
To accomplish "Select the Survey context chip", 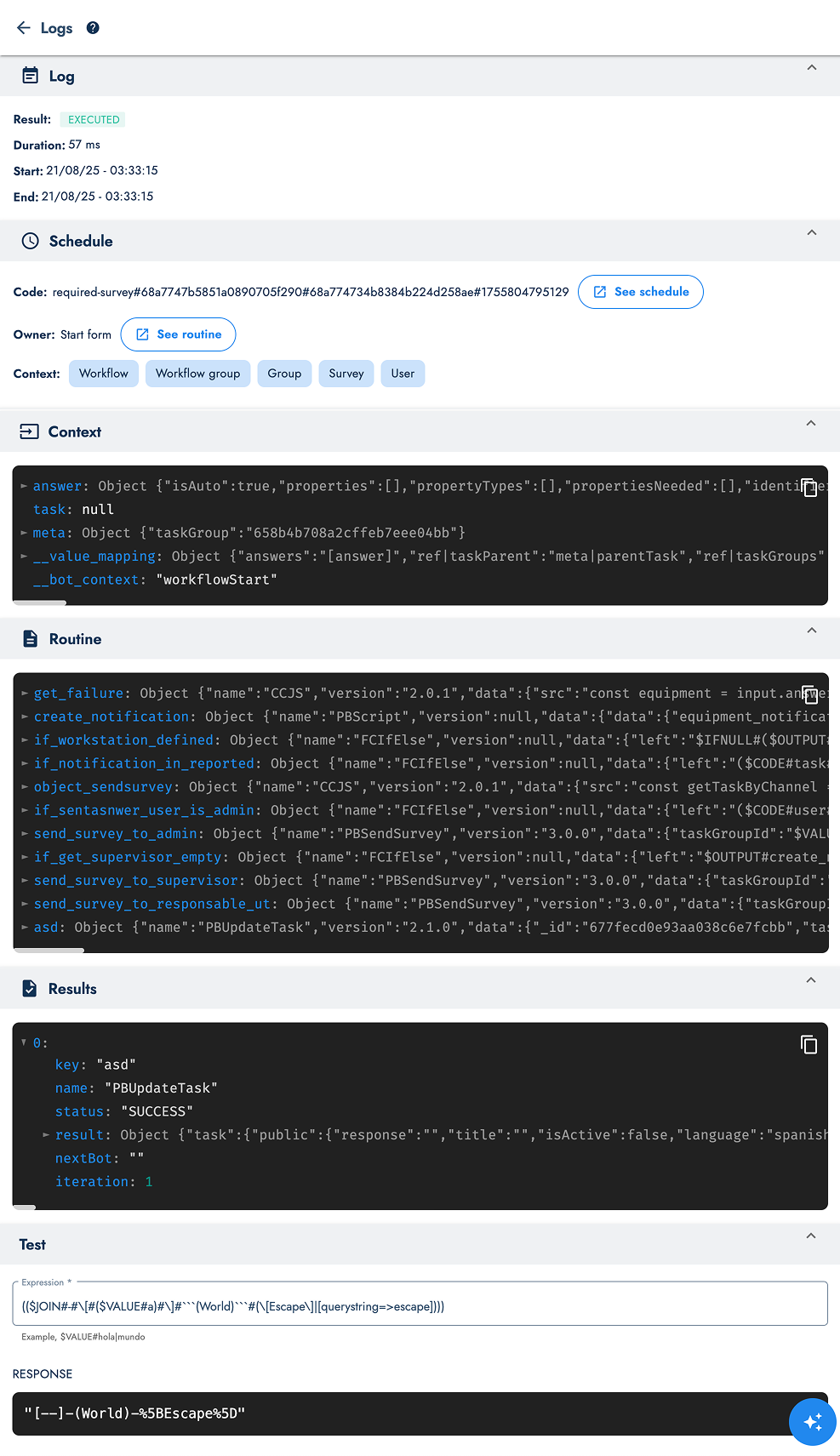I will [346, 374].
